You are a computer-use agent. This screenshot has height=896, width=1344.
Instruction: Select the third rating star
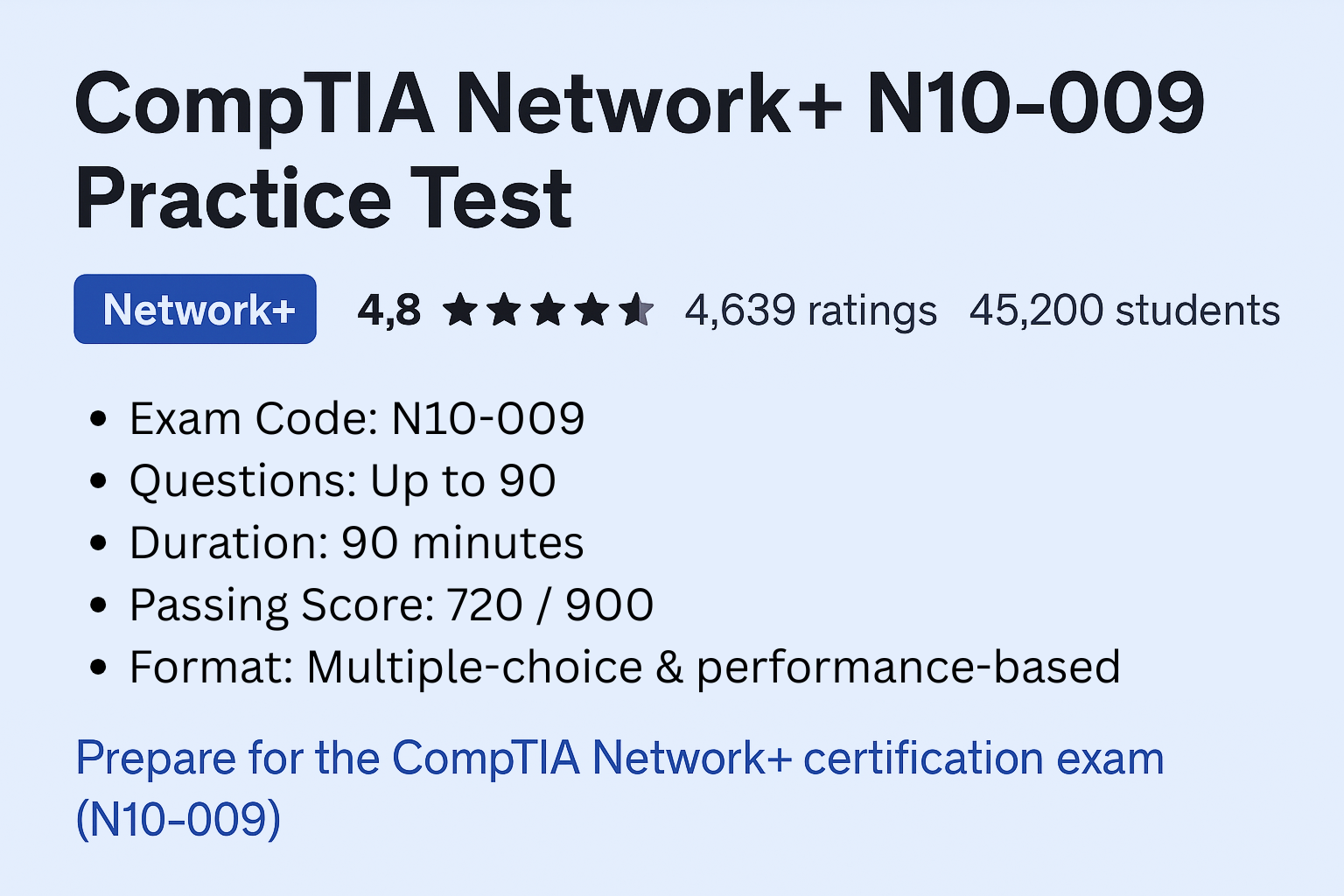tap(549, 311)
